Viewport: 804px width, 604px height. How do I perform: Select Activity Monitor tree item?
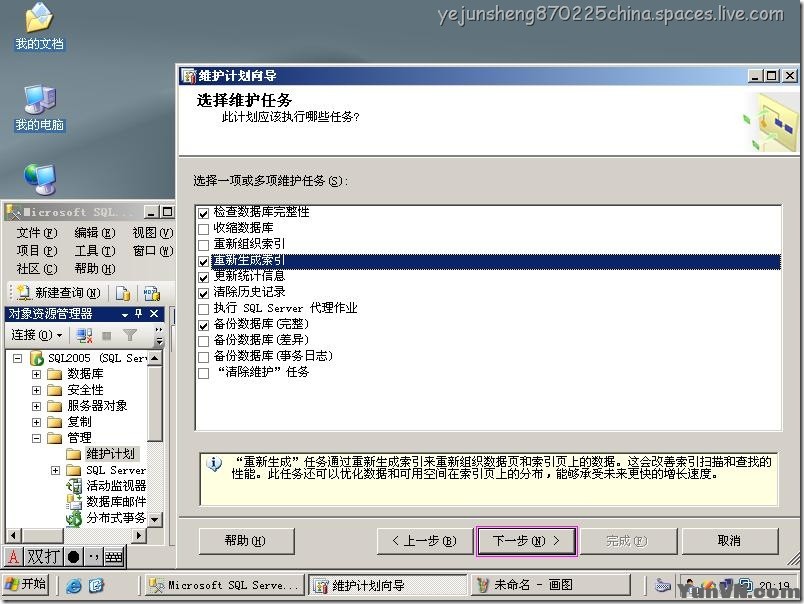[106, 485]
